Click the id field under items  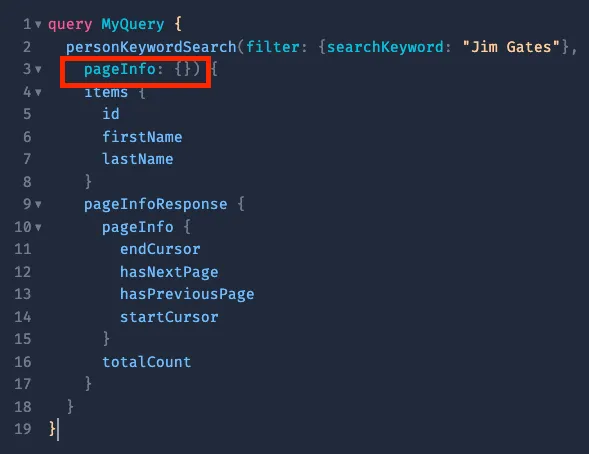tap(111, 114)
